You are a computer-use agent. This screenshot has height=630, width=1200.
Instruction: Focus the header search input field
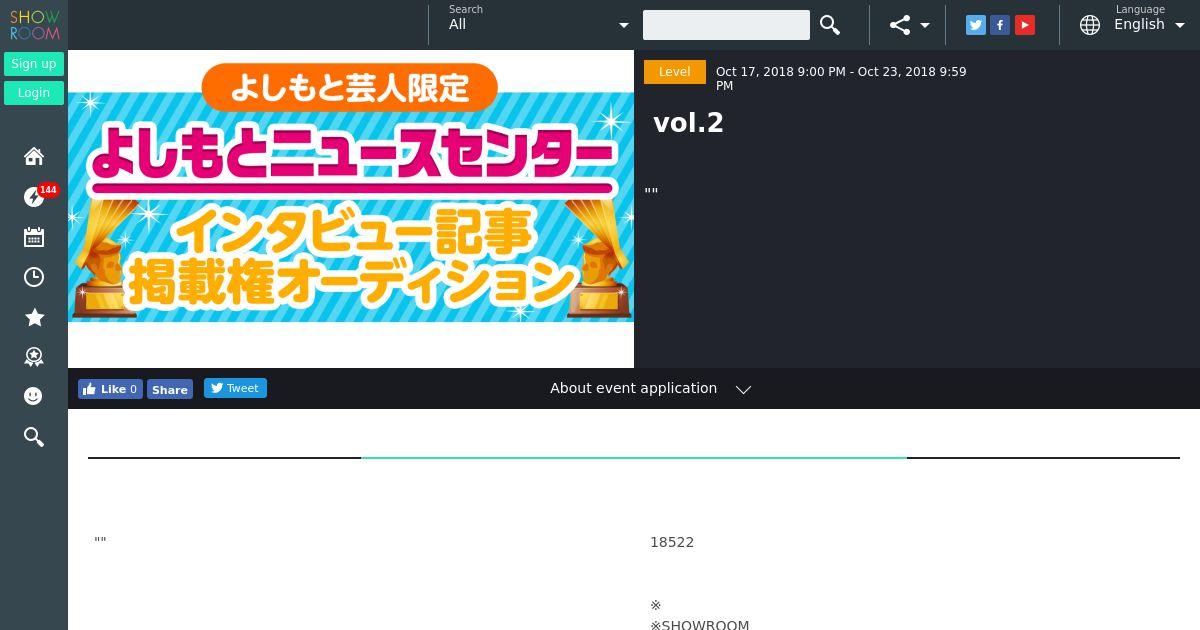tap(726, 25)
